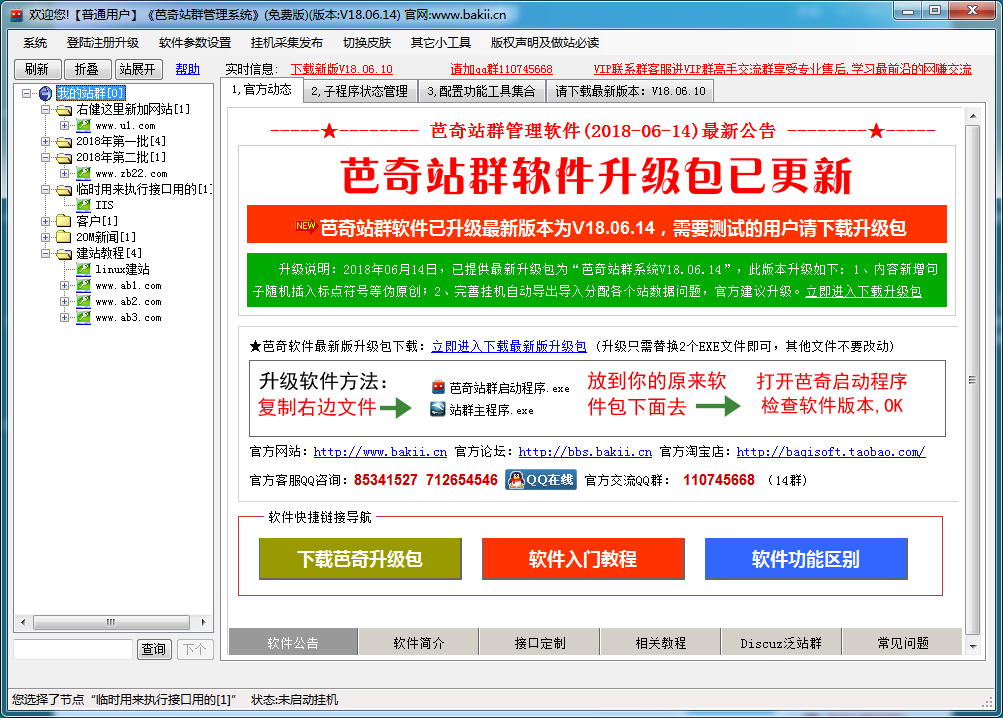
Task: Click the 折叠 button
Action: [87, 69]
